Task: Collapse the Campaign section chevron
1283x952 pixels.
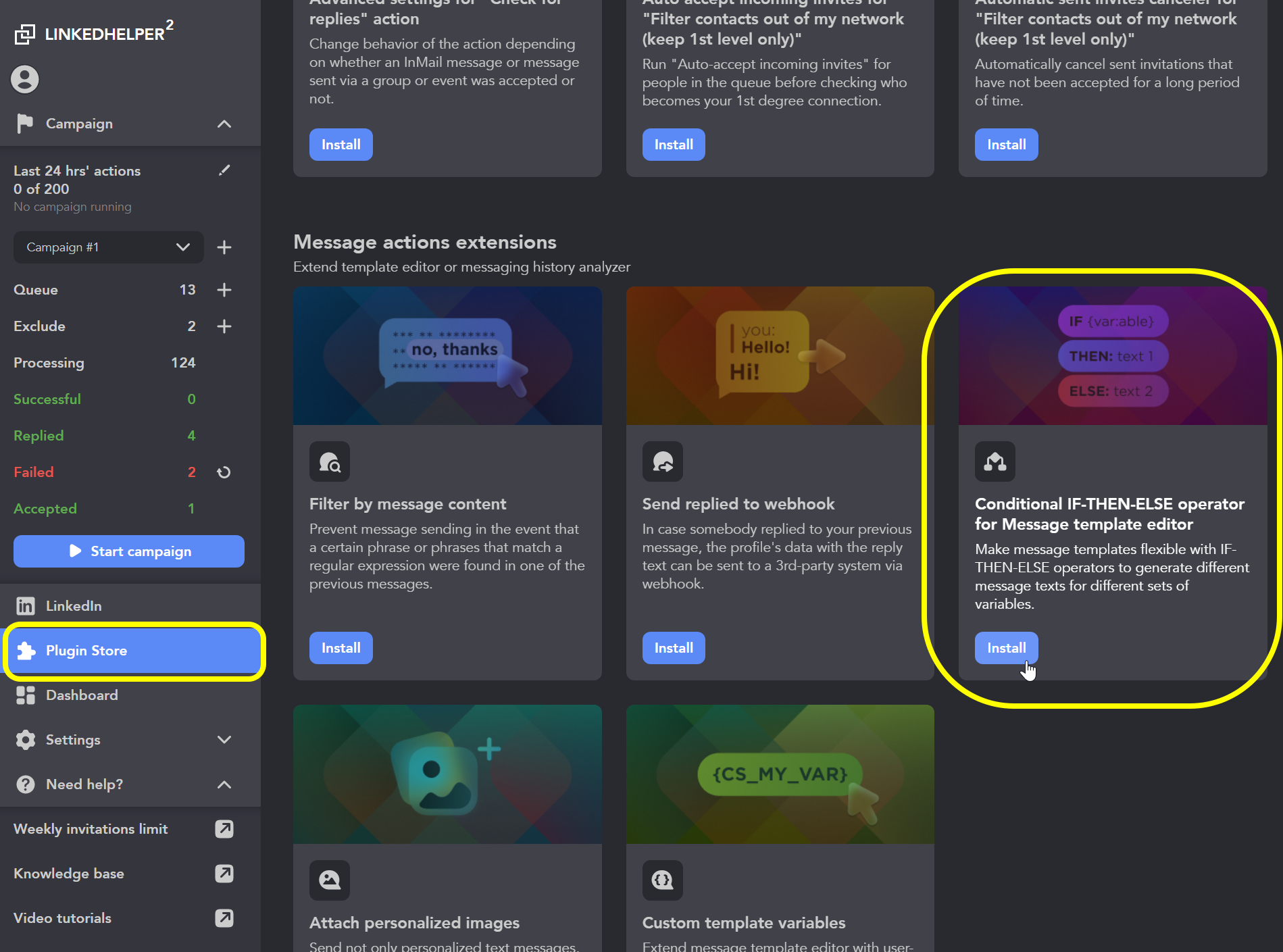Action: [x=224, y=124]
